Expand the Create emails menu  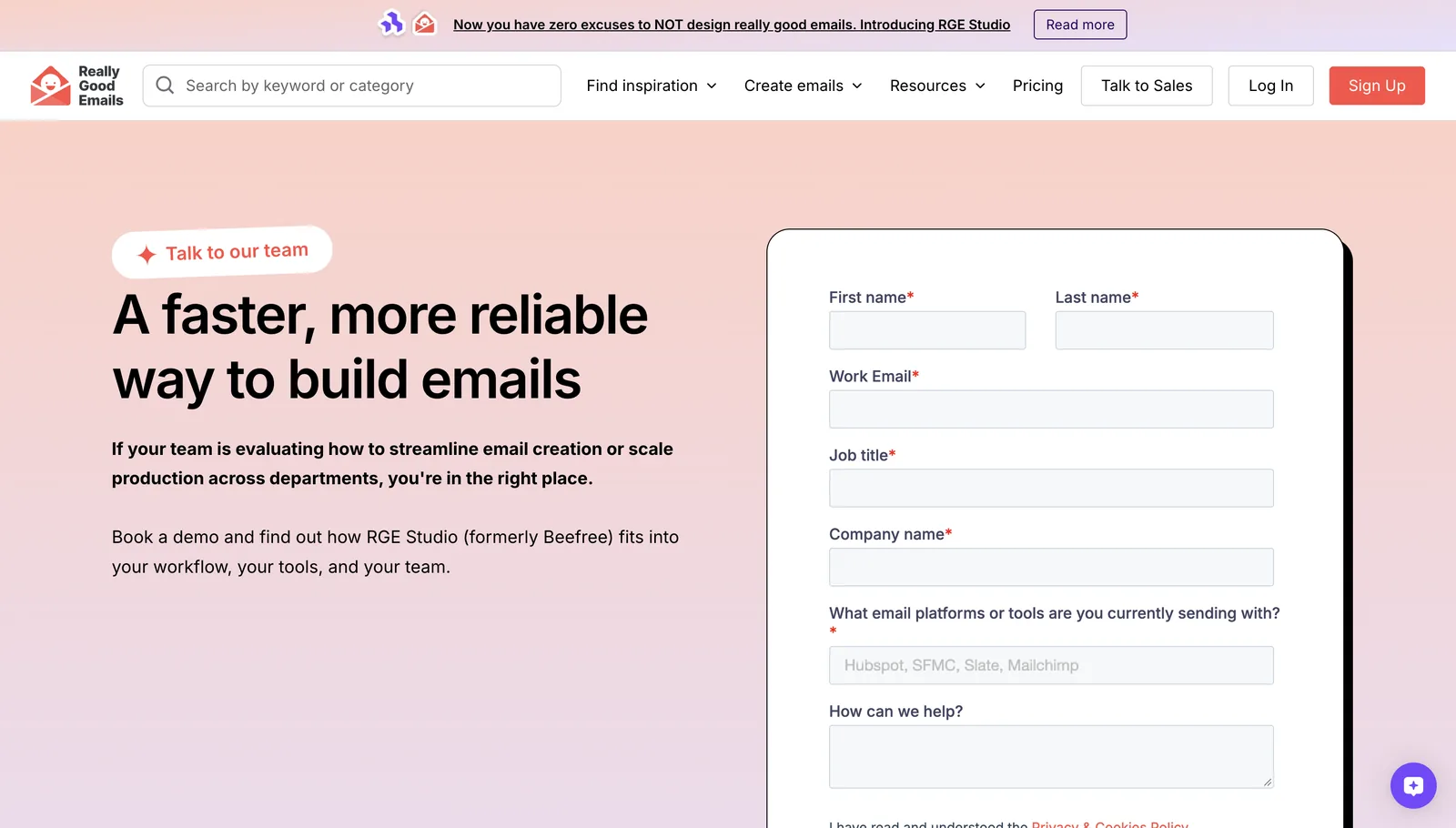coord(803,86)
